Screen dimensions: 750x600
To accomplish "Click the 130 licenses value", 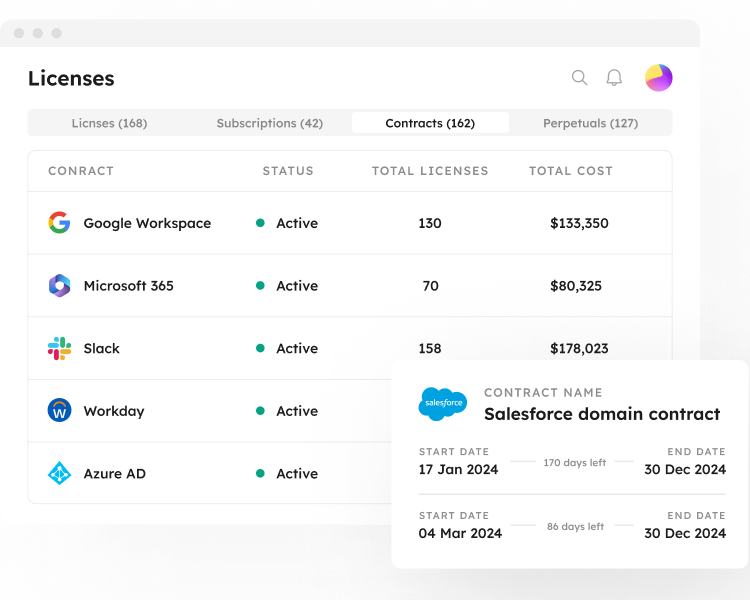I will 430,223.
